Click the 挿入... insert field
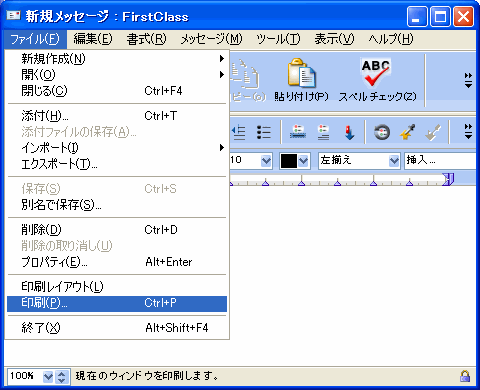Screen dimensions: 480x390 tap(440, 161)
